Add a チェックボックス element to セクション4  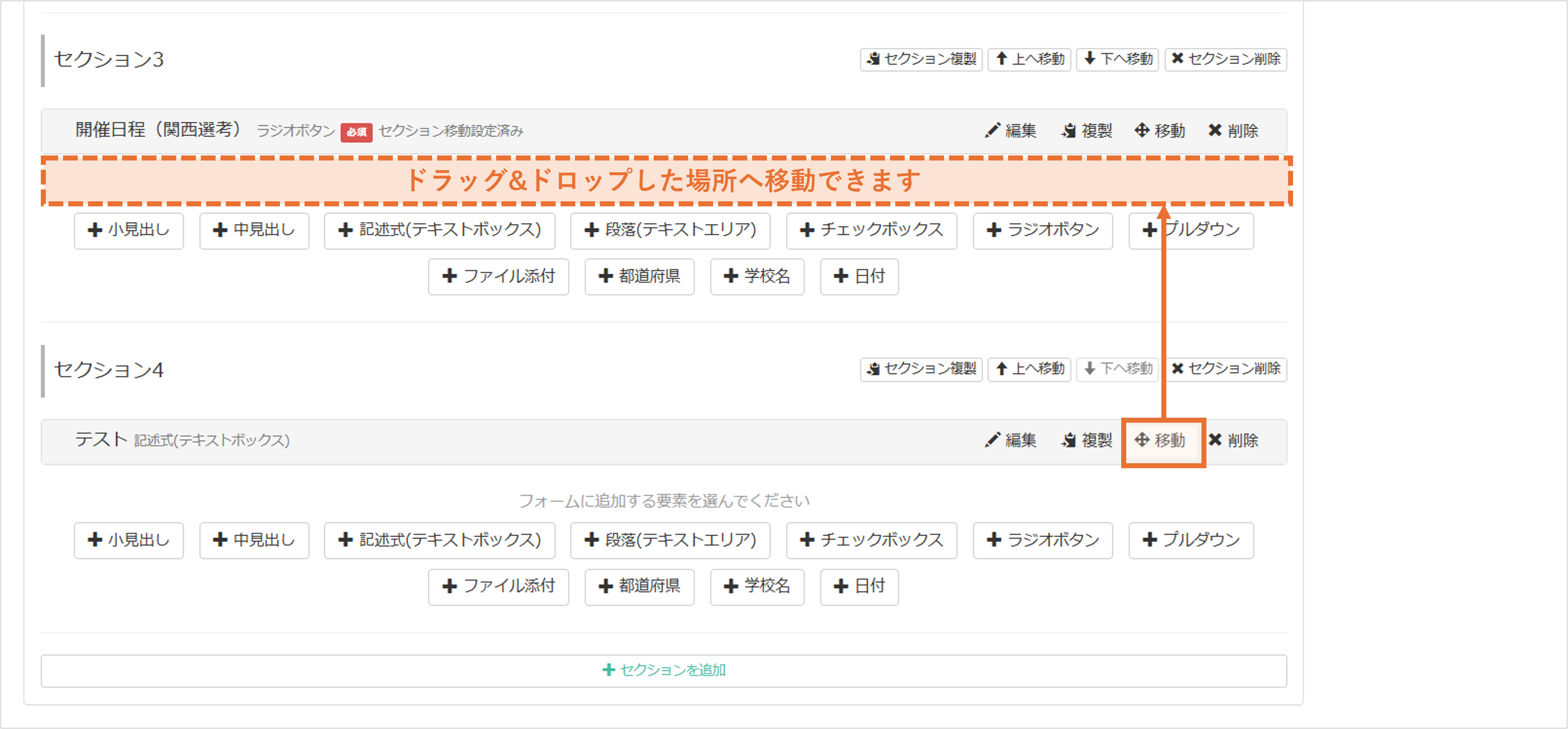click(871, 540)
